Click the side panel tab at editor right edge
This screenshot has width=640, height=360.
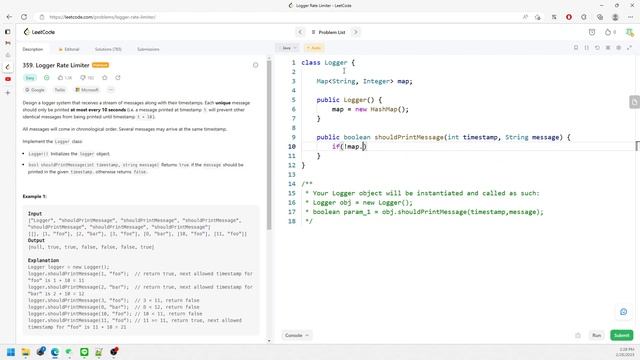pyautogui.click(x=634, y=102)
